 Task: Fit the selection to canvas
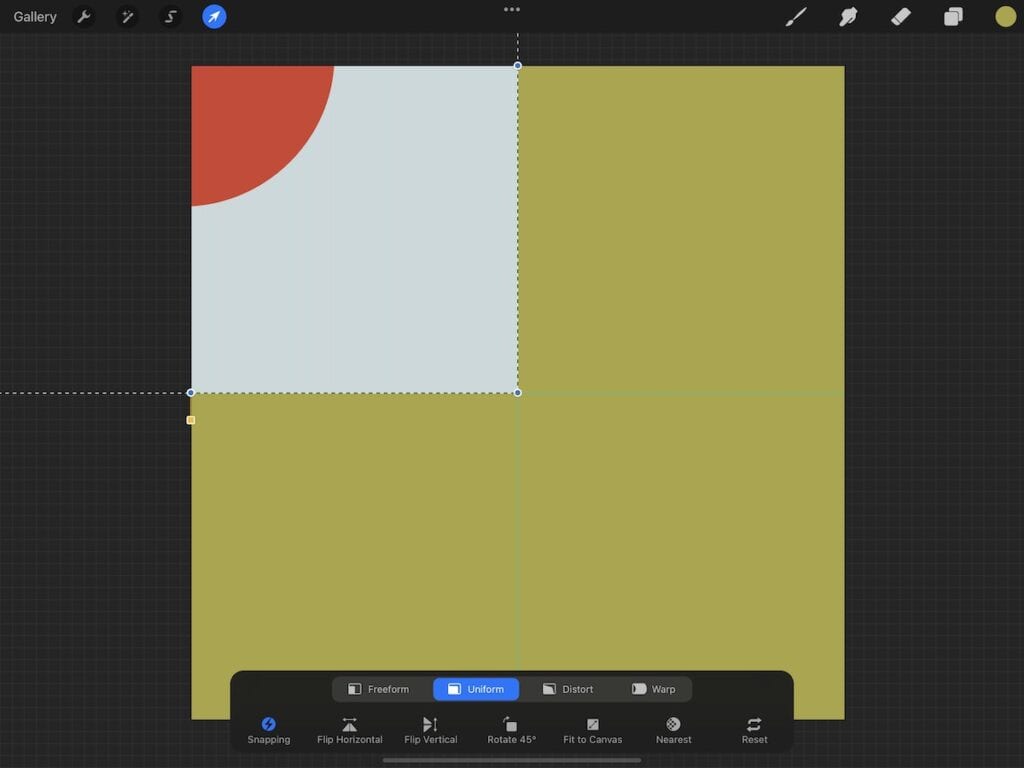592,729
